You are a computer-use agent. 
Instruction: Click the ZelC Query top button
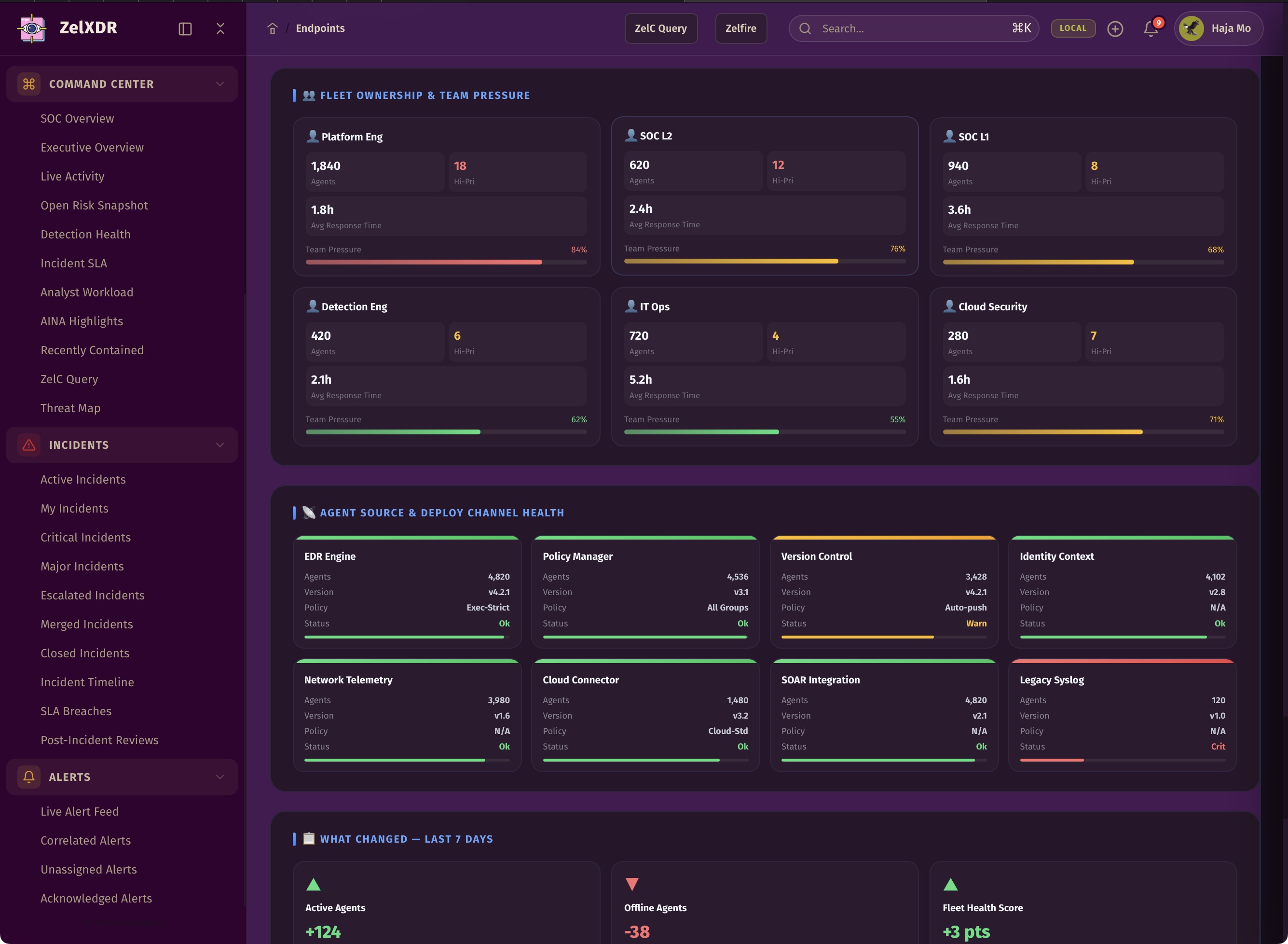660,28
